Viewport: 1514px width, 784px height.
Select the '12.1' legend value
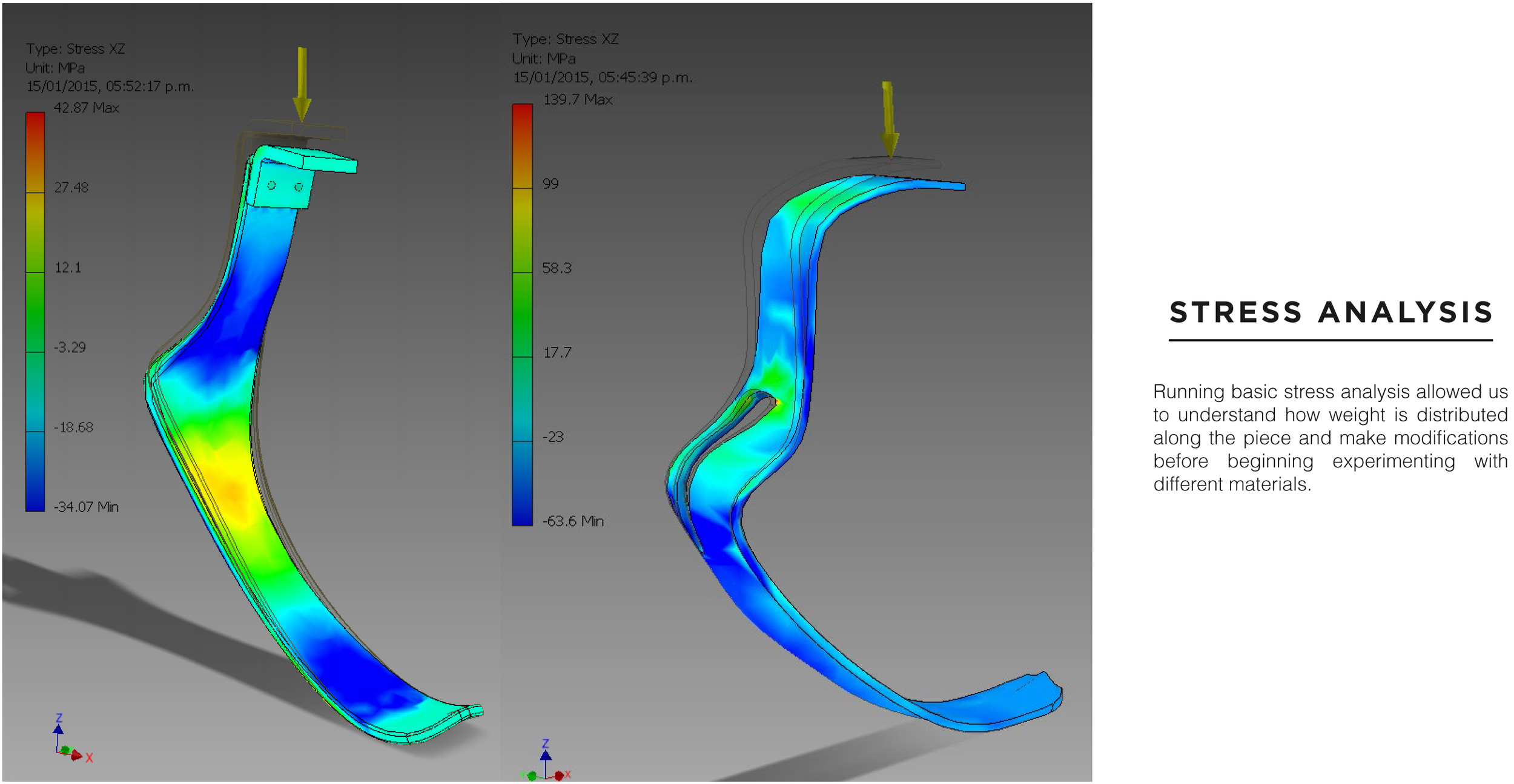(x=68, y=268)
